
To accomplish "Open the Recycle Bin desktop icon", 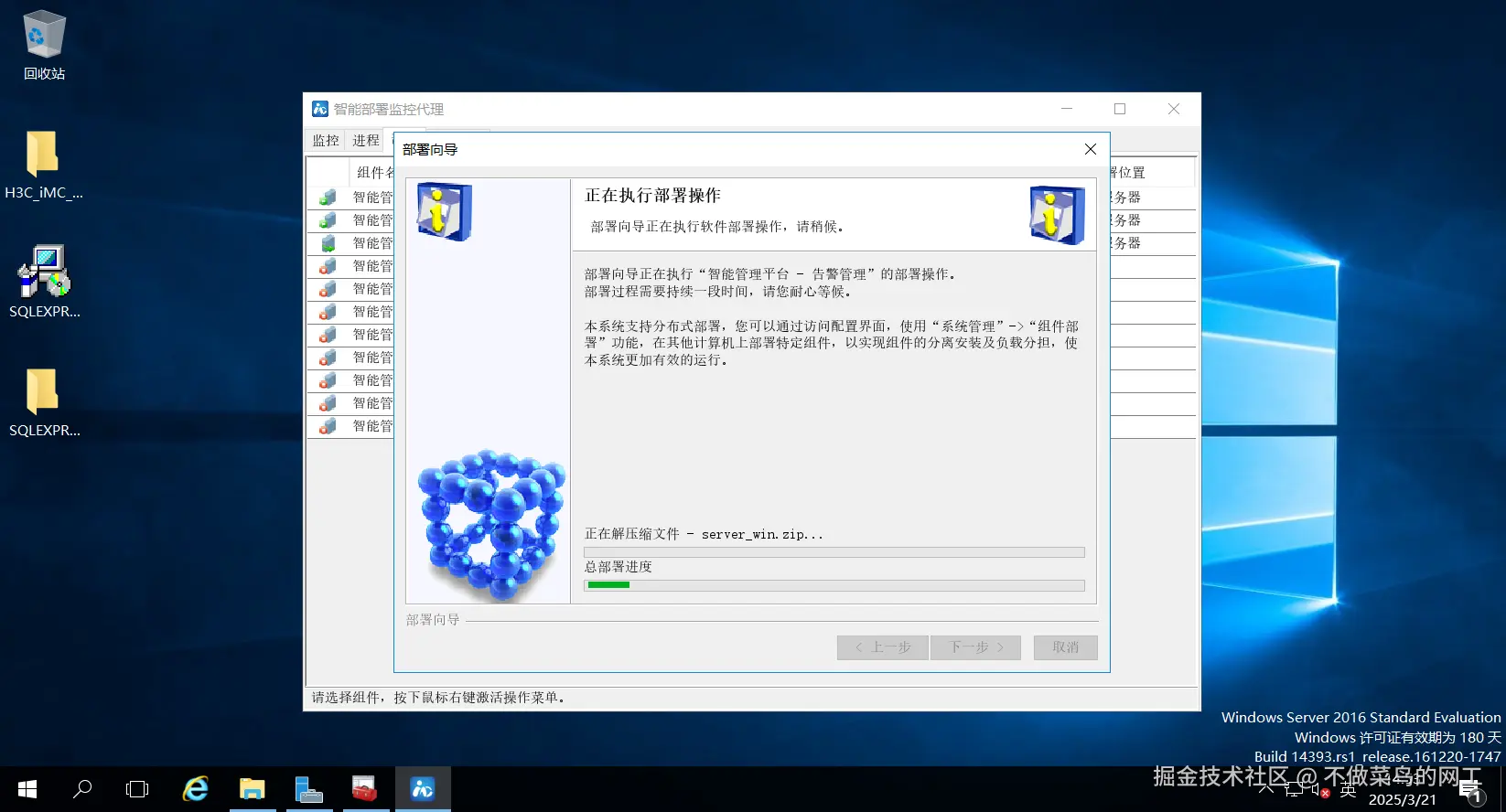I will point(44,44).
